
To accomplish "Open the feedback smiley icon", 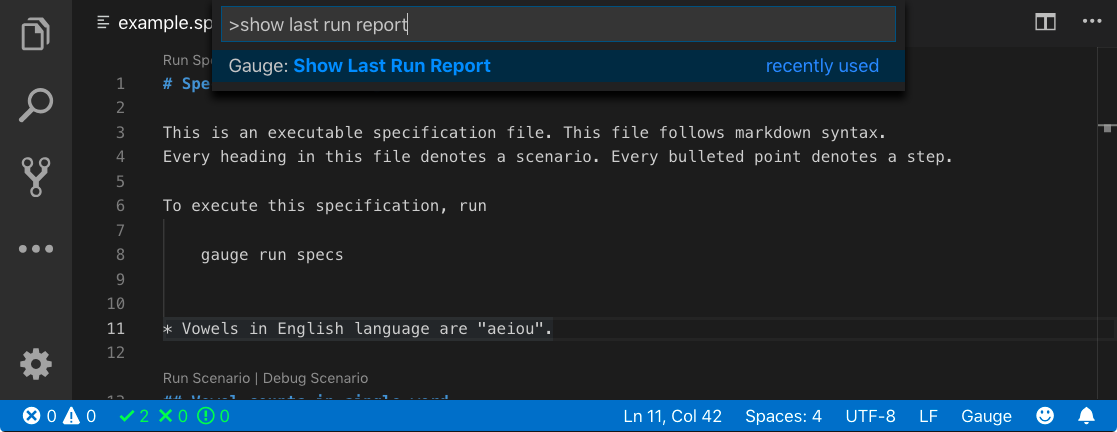I will point(1045,416).
